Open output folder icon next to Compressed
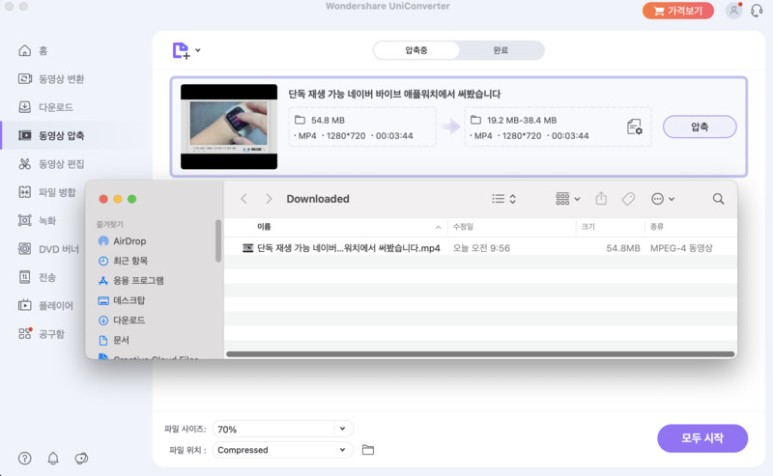Image resolution: width=773 pixels, height=476 pixels. click(x=368, y=450)
